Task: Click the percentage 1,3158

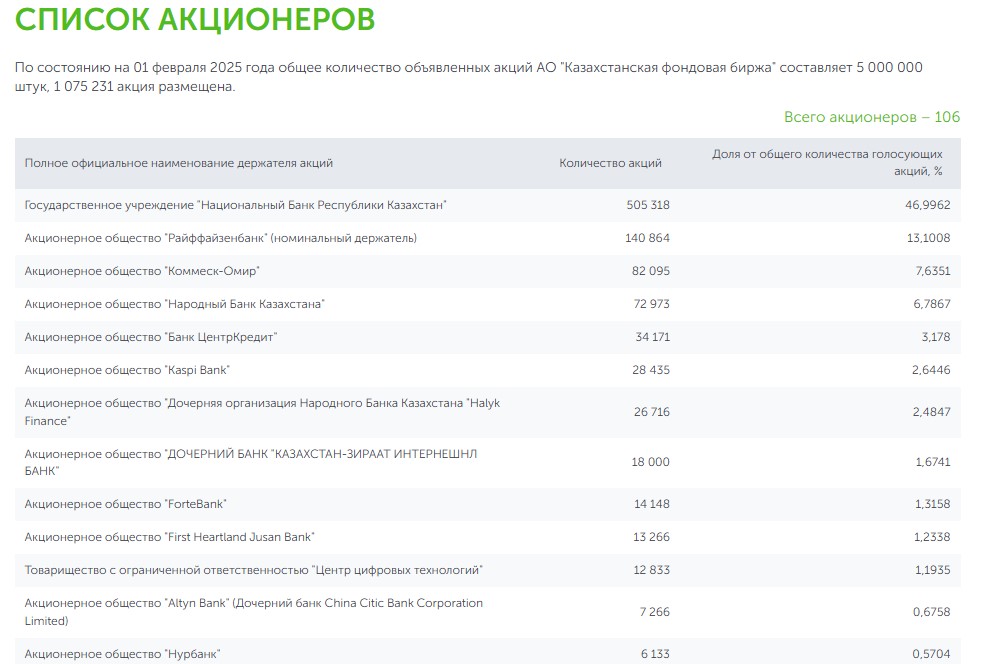Action: 932,504
